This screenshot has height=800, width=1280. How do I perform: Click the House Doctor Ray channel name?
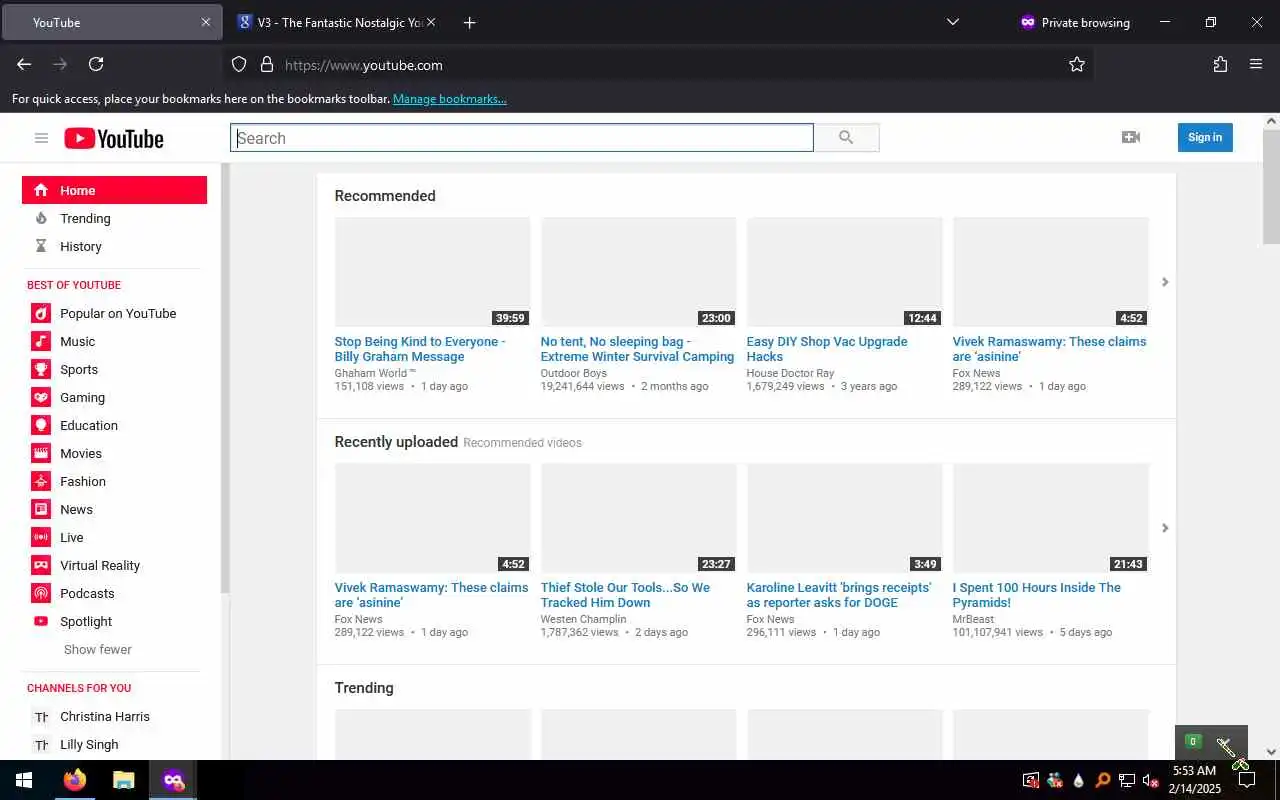790,373
